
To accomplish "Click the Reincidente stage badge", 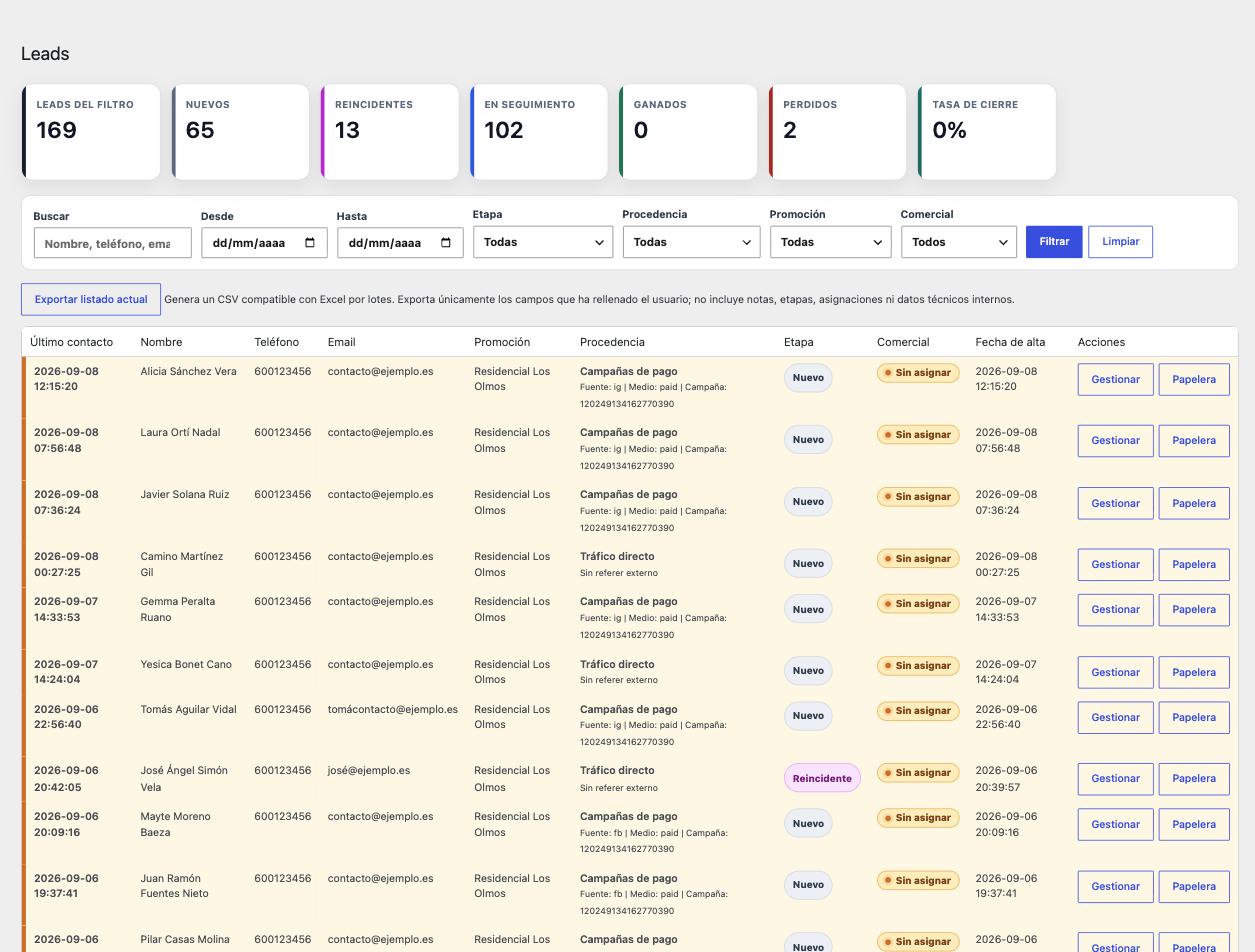I will click(822, 778).
